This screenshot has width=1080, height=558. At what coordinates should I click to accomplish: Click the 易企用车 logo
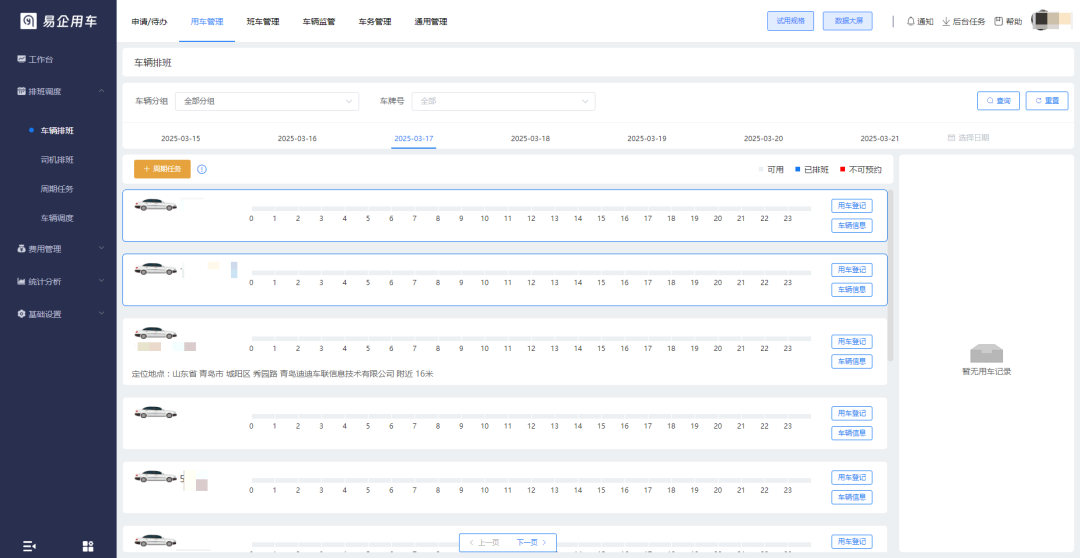click(x=58, y=21)
